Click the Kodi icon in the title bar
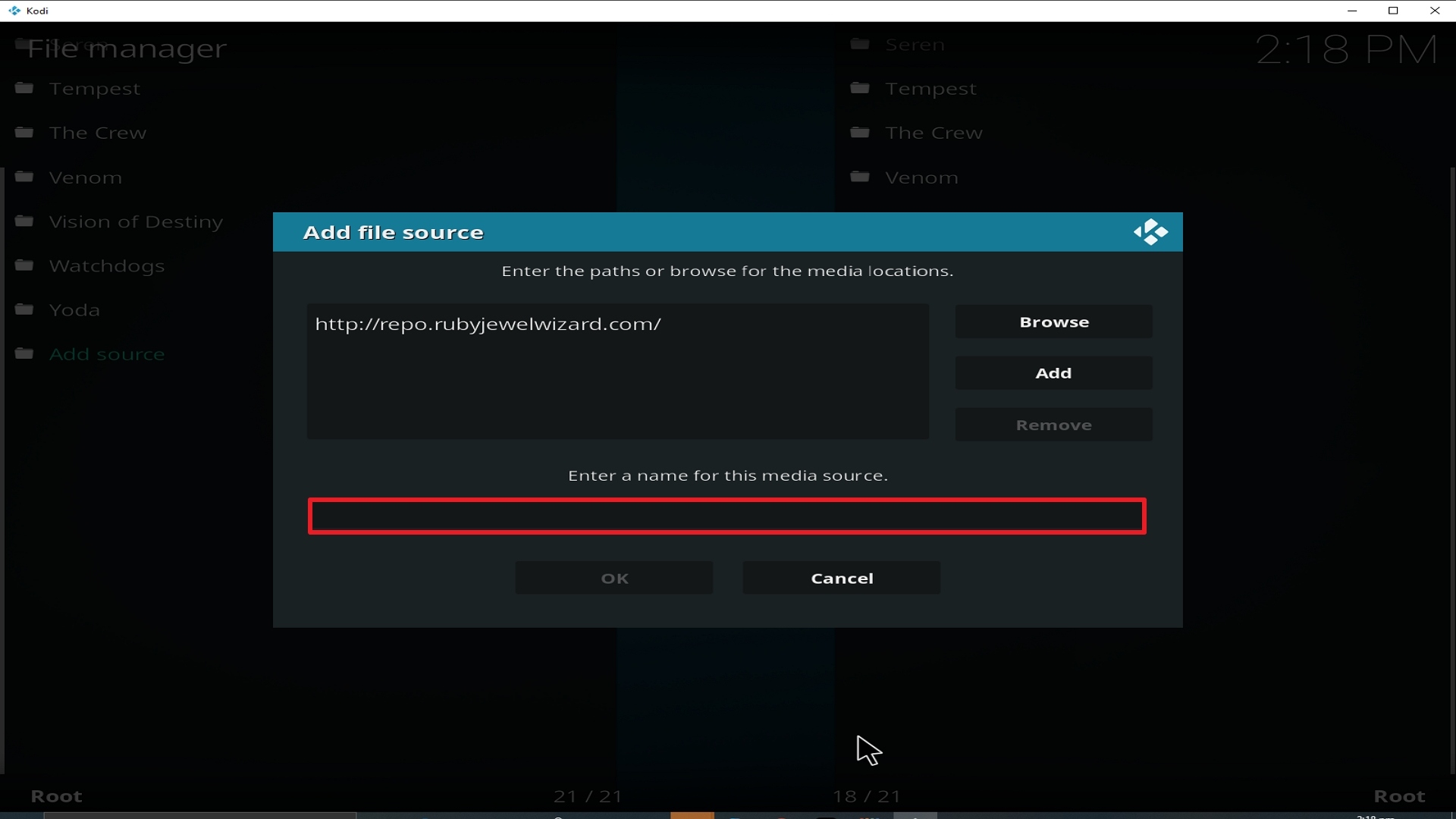The height and width of the screenshot is (819, 1456). pyautogui.click(x=14, y=11)
